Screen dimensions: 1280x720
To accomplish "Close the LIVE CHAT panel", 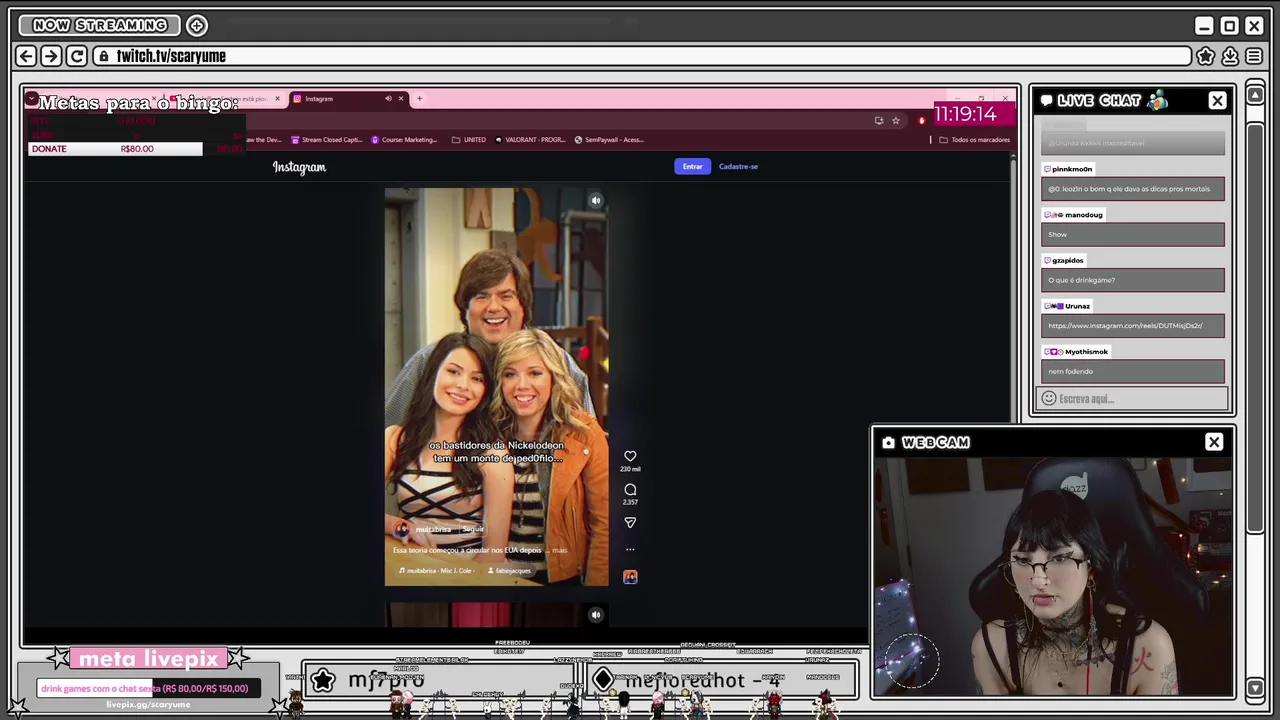I will point(1217,101).
